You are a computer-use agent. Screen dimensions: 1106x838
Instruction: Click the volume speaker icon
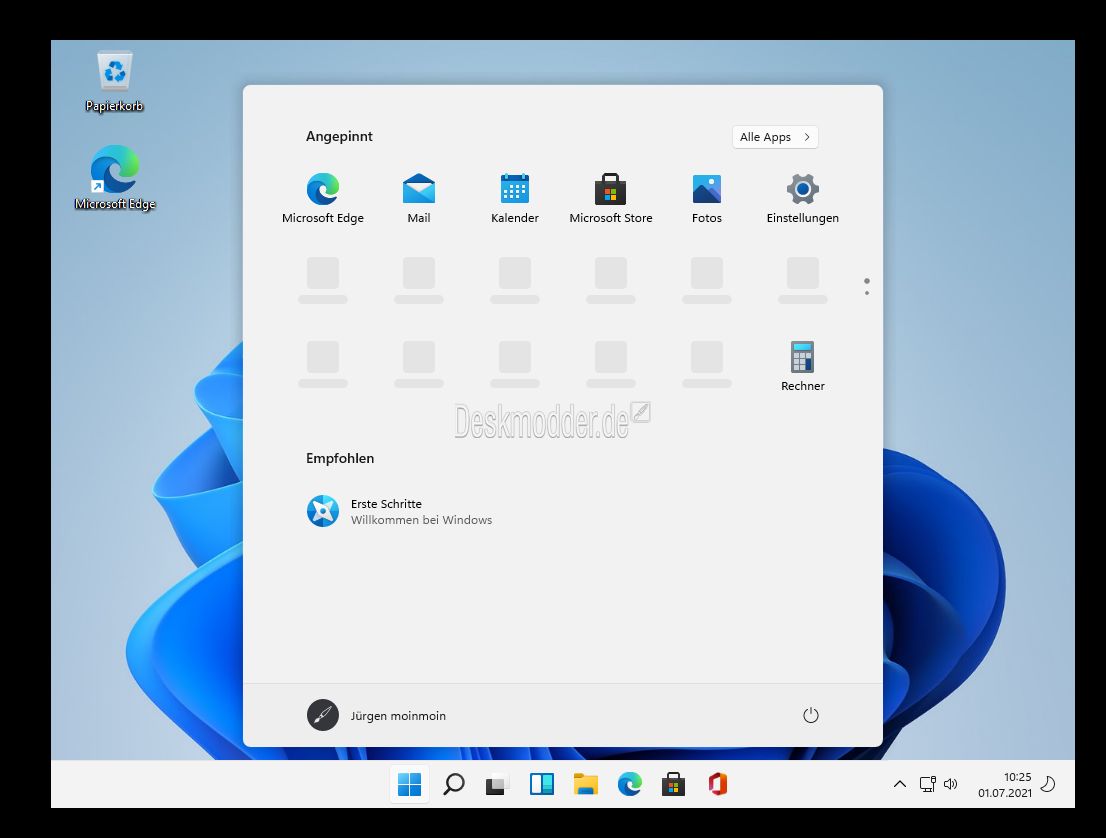click(x=951, y=784)
